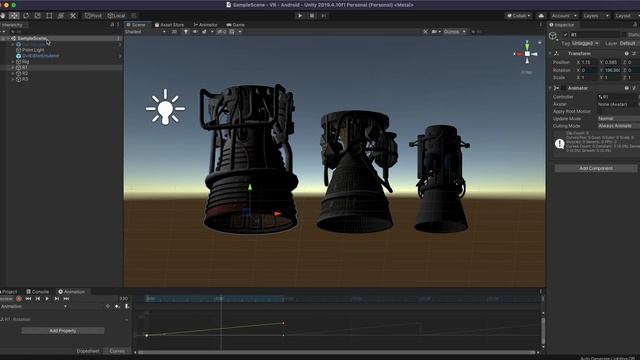The height and width of the screenshot is (360, 640).
Task: Toggle scene lighting bulb icon
Action: 186,31
